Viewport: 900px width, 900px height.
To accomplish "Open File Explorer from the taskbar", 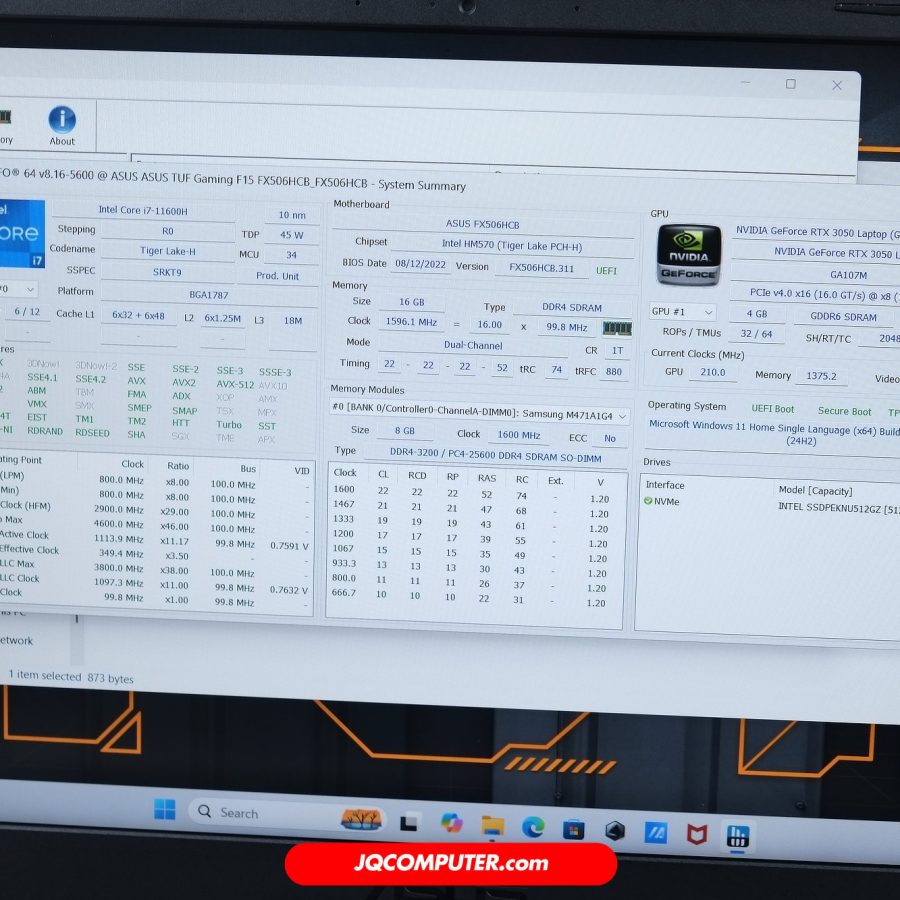I will click(492, 825).
